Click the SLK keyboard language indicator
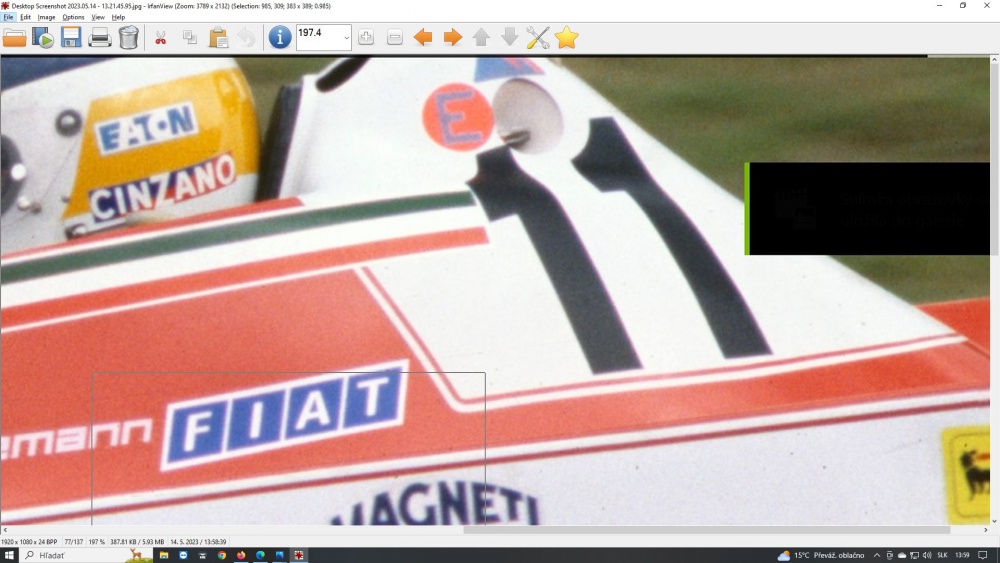 (x=942, y=555)
